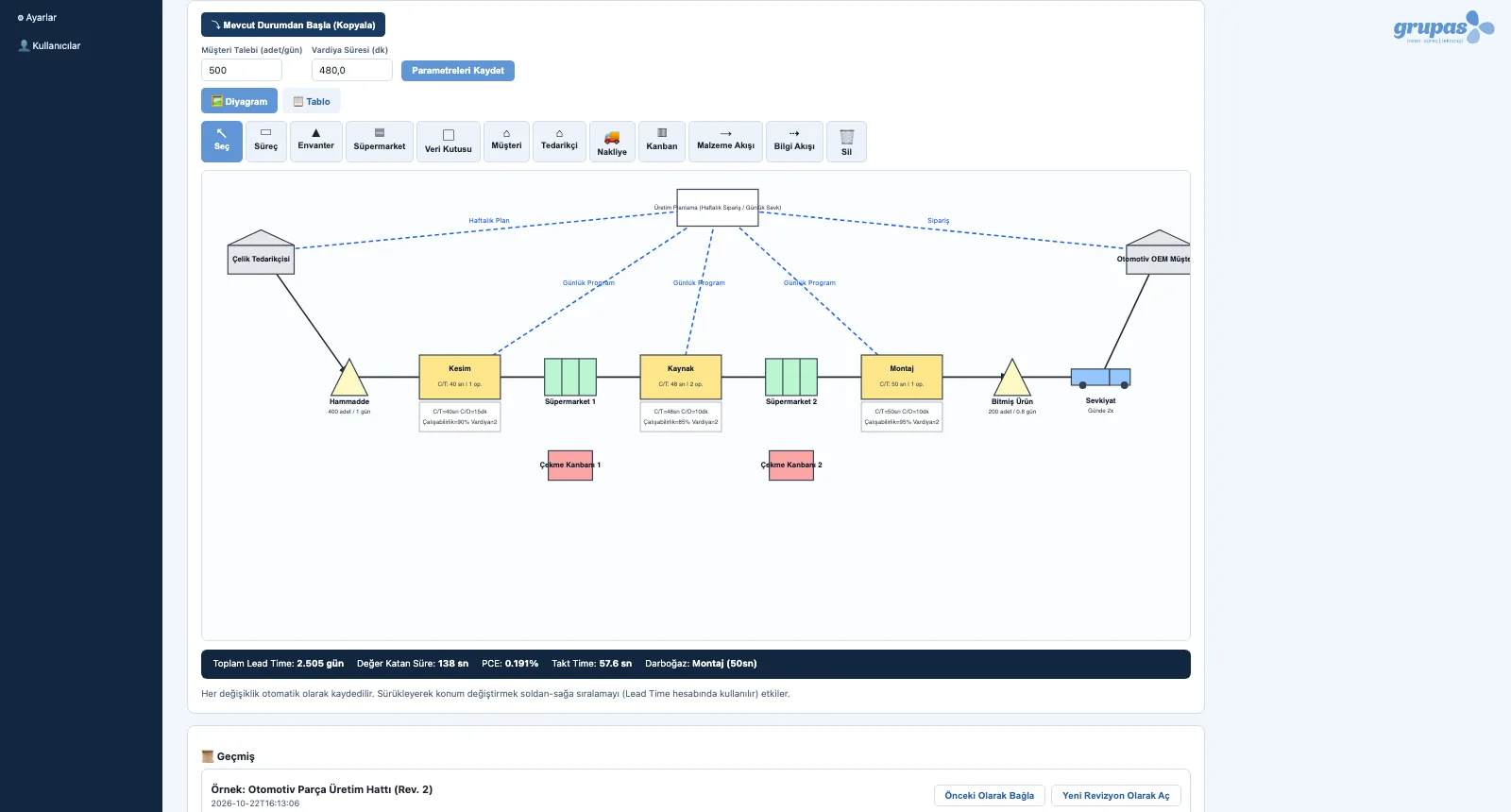Select the Süpermarket 2 node
The image size is (1511, 812).
(791, 377)
